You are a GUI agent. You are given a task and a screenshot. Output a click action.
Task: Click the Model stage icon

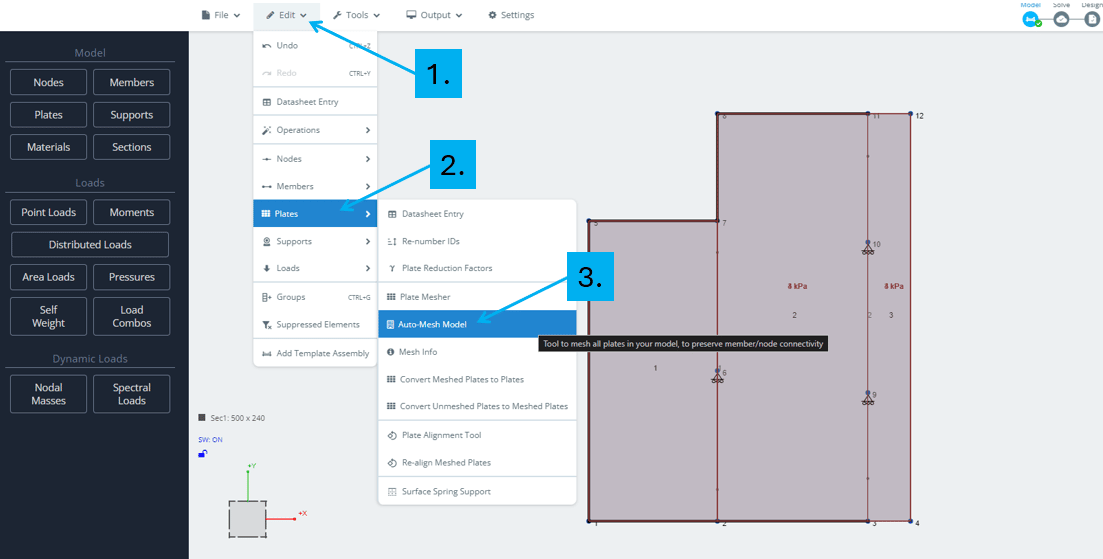tap(1031, 20)
